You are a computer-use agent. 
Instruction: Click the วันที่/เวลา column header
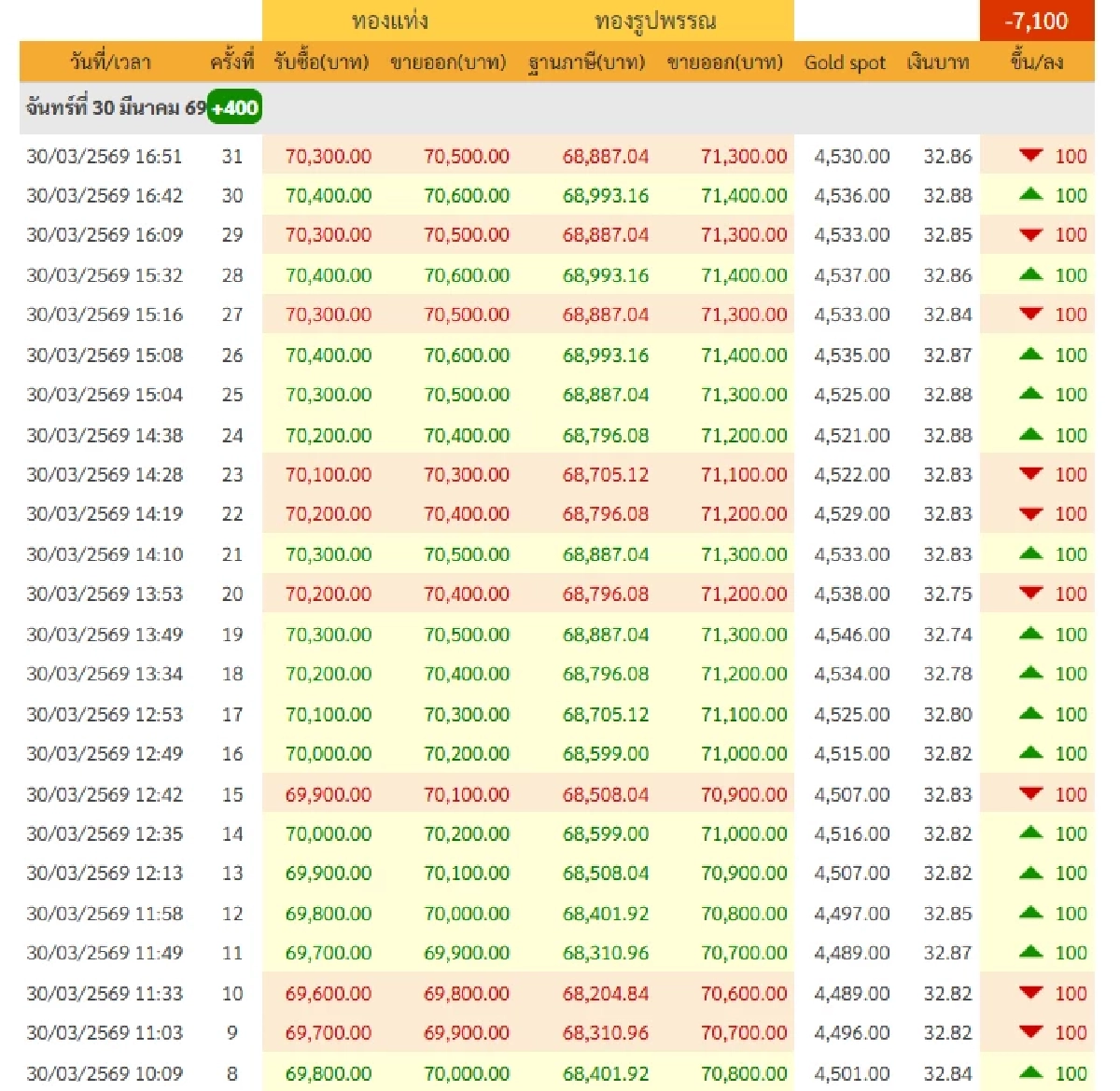pos(110,63)
